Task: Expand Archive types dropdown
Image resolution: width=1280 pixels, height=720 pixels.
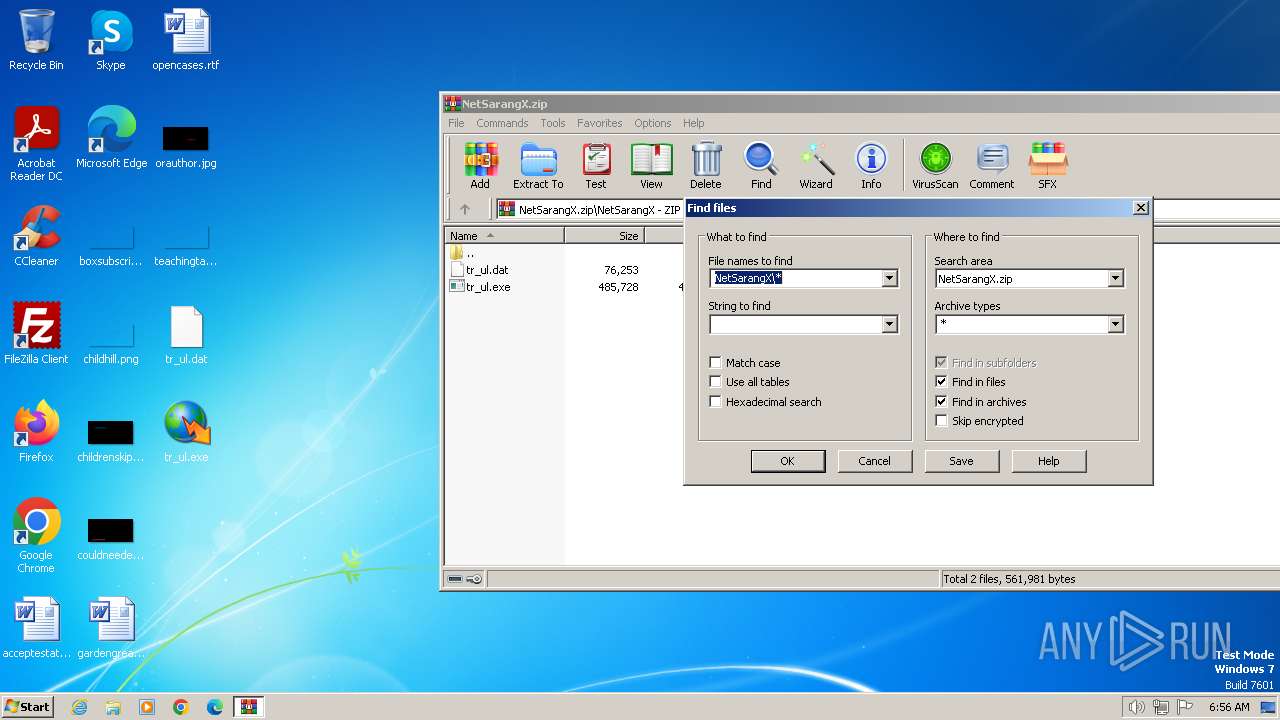Action: (1115, 324)
